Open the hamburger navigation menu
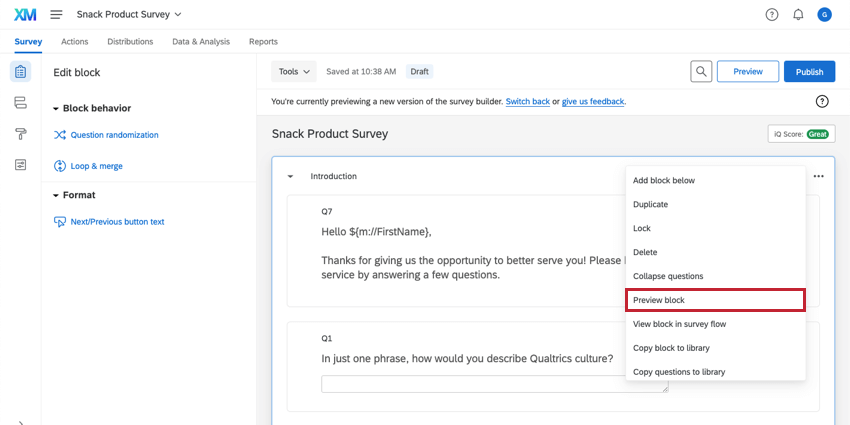Viewport: 850px width, 425px height. tap(56, 14)
